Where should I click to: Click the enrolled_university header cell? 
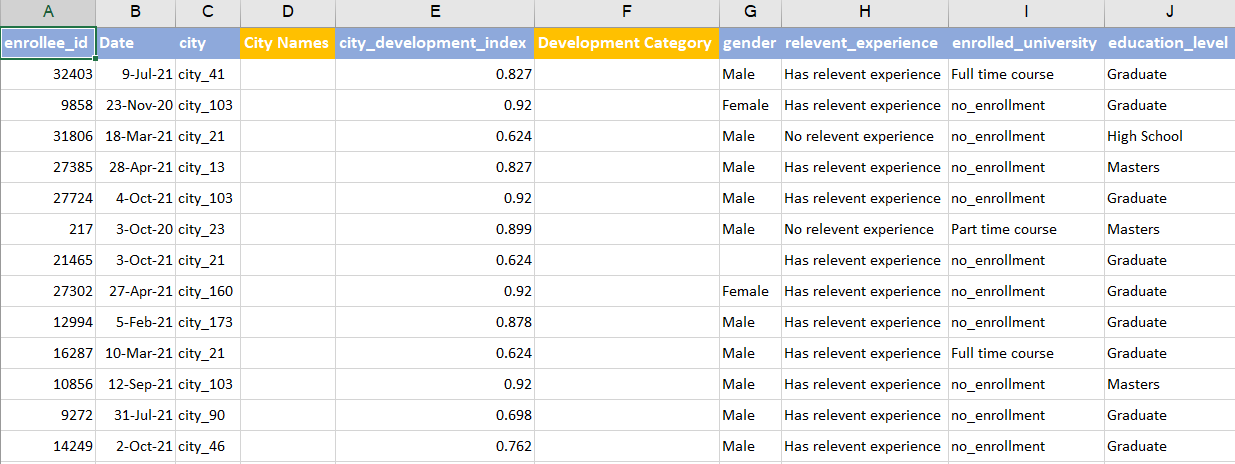tap(1027, 43)
